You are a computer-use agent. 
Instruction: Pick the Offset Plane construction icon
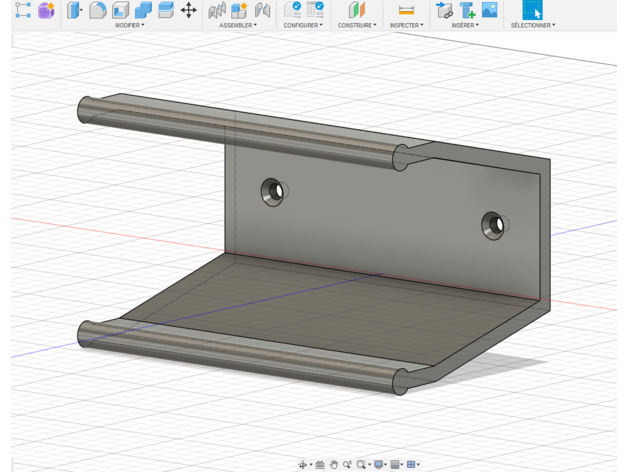click(357, 10)
